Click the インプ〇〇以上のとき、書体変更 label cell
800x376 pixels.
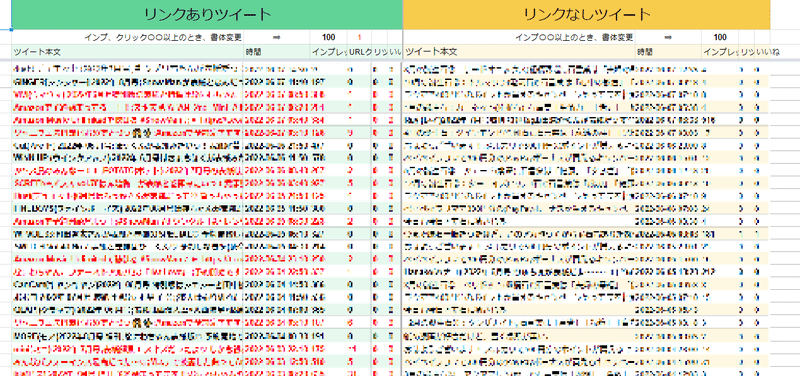pos(519,37)
